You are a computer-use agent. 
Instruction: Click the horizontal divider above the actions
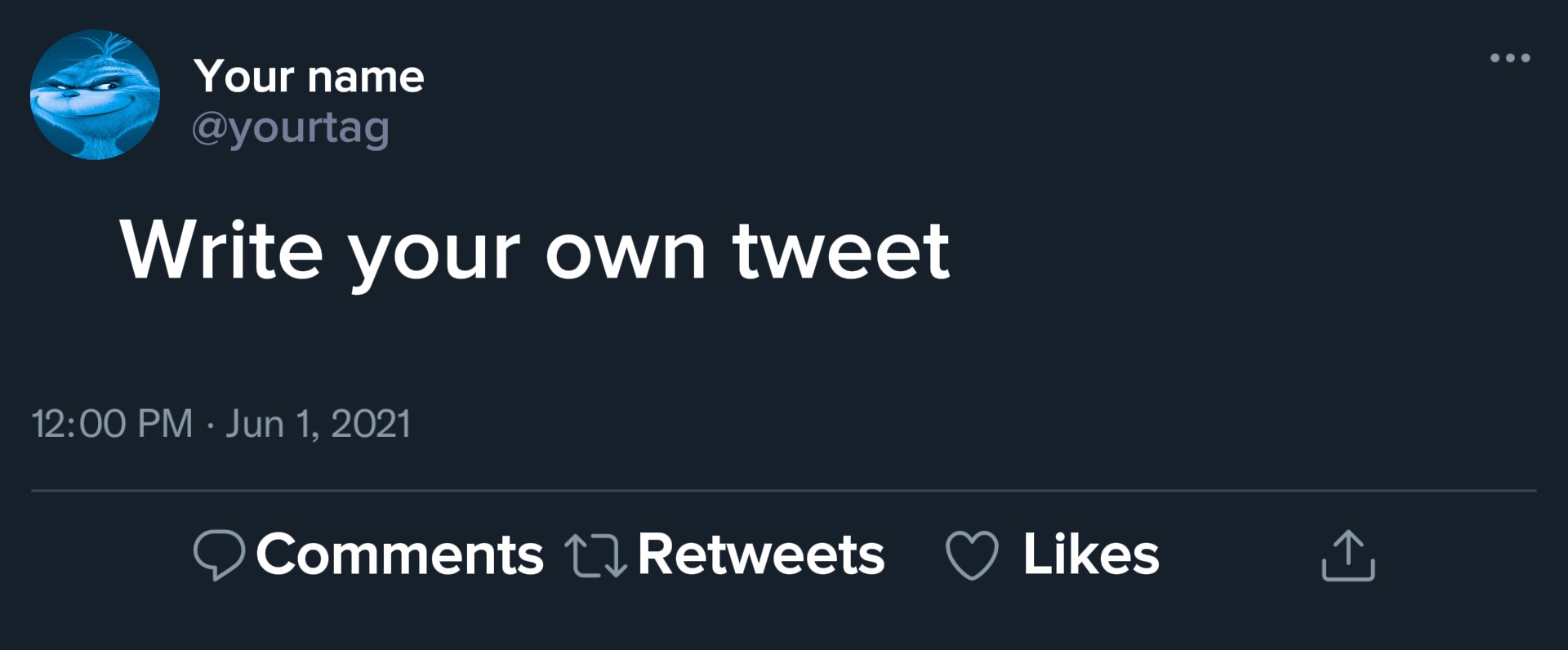point(784,491)
